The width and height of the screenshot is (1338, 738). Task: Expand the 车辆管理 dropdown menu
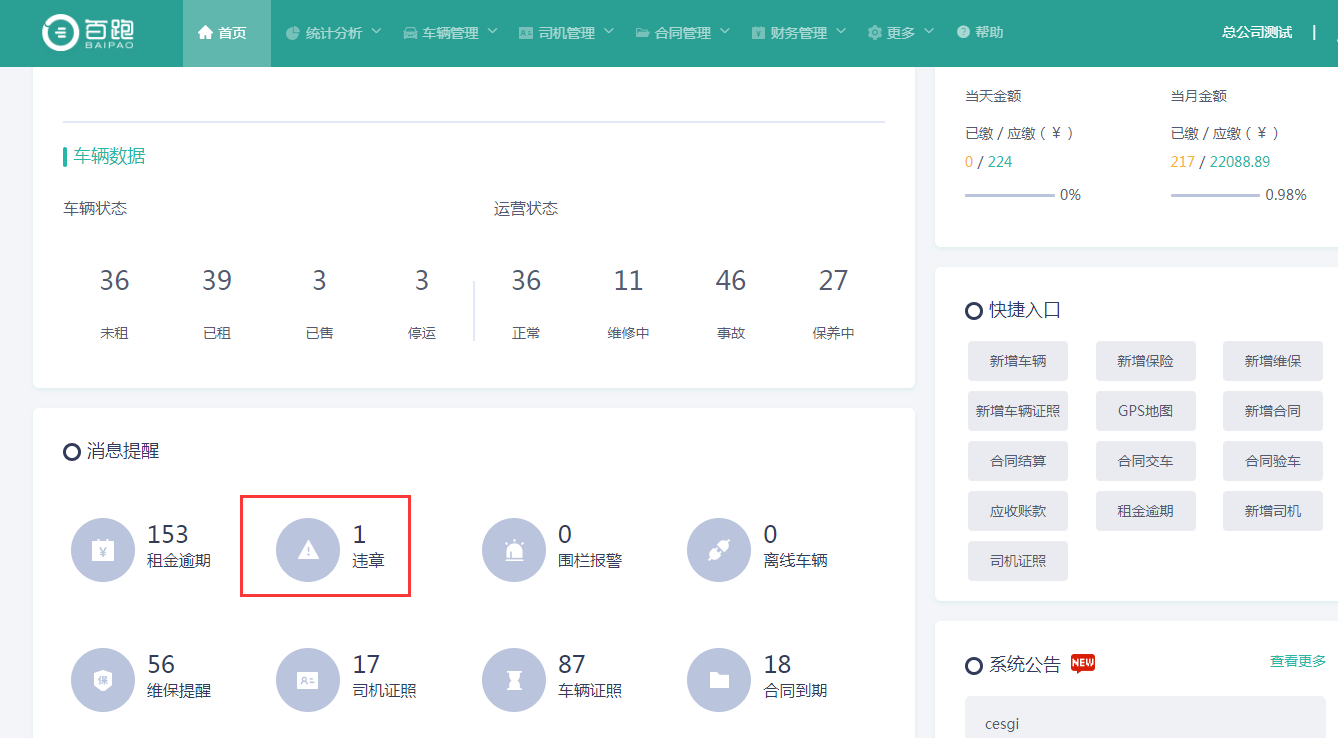(450, 33)
